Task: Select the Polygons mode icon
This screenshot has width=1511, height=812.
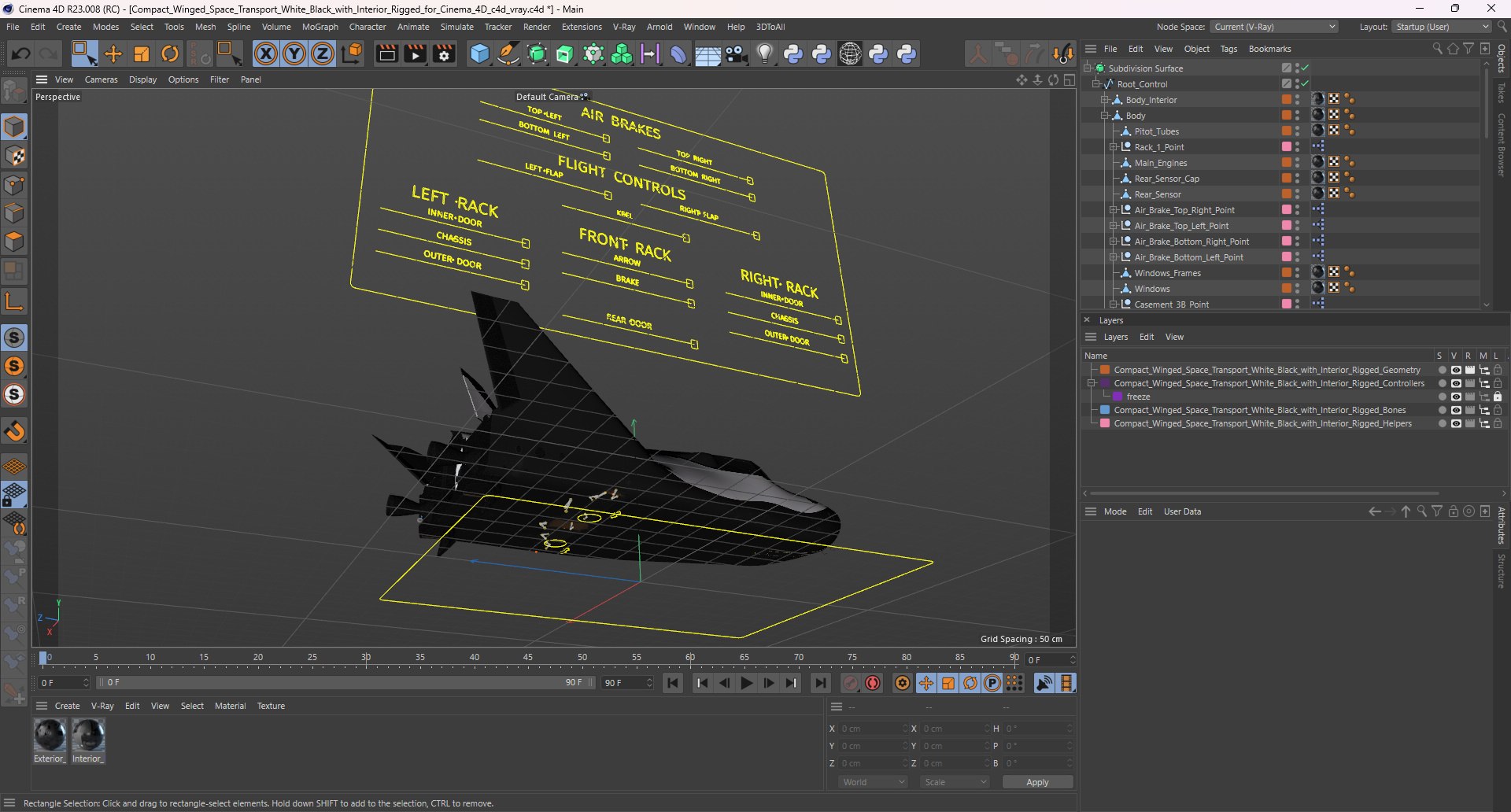Action: pos(15,242)
